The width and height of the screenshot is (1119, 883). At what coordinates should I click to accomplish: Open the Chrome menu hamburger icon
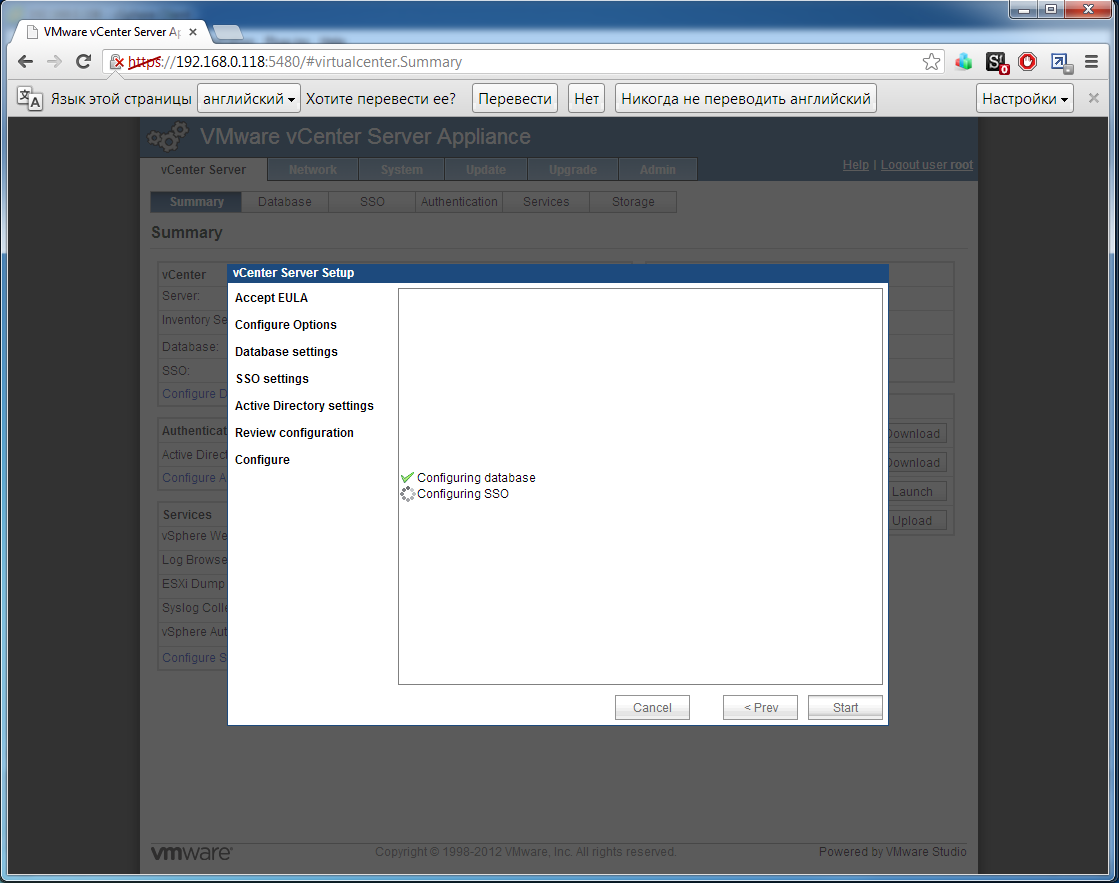pyautogui.click(x=1091, y=62)
